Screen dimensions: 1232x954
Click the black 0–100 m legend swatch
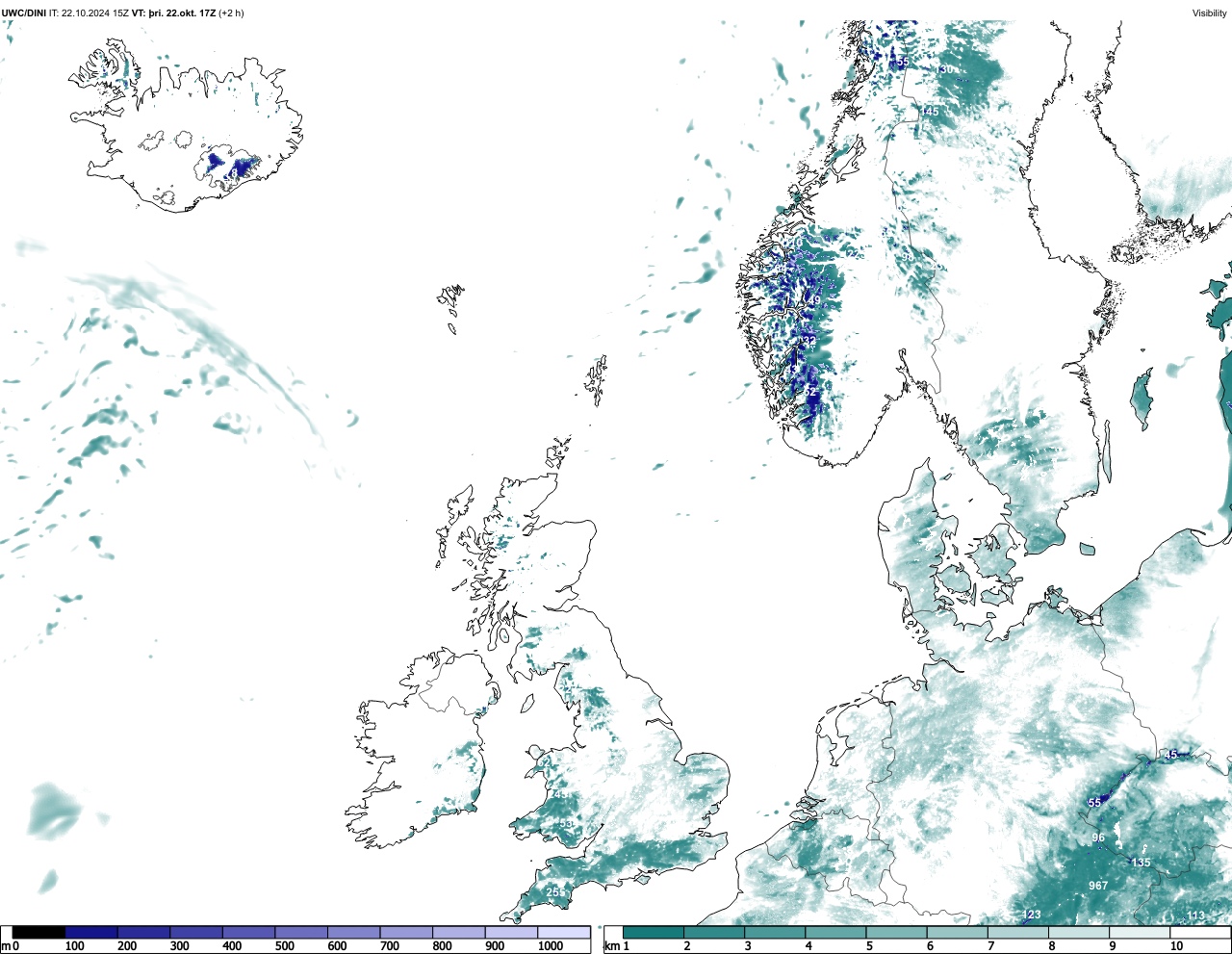39,933
